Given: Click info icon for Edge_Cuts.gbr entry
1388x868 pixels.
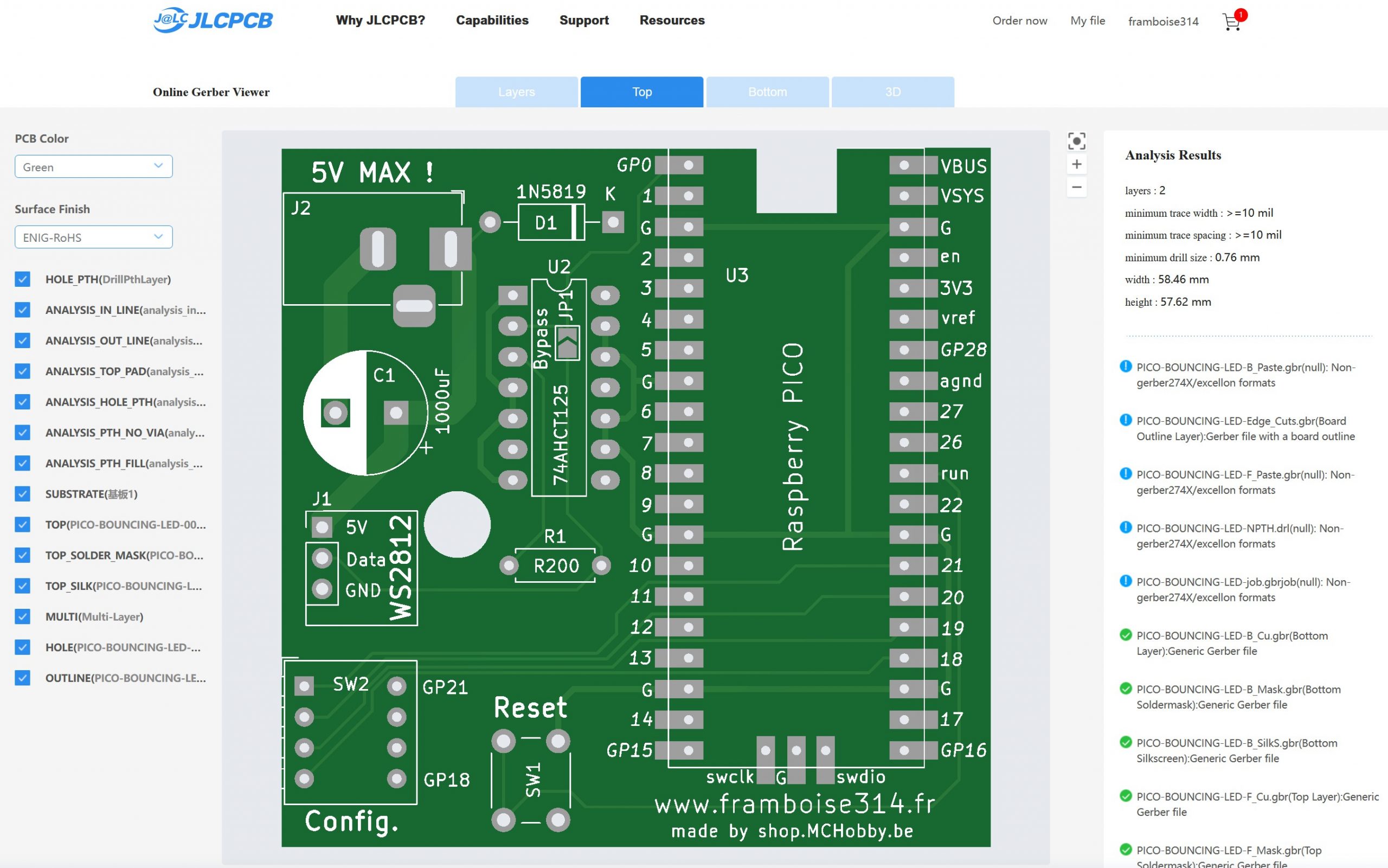Looking at the screenshot, I should [x=1126, y=420].
